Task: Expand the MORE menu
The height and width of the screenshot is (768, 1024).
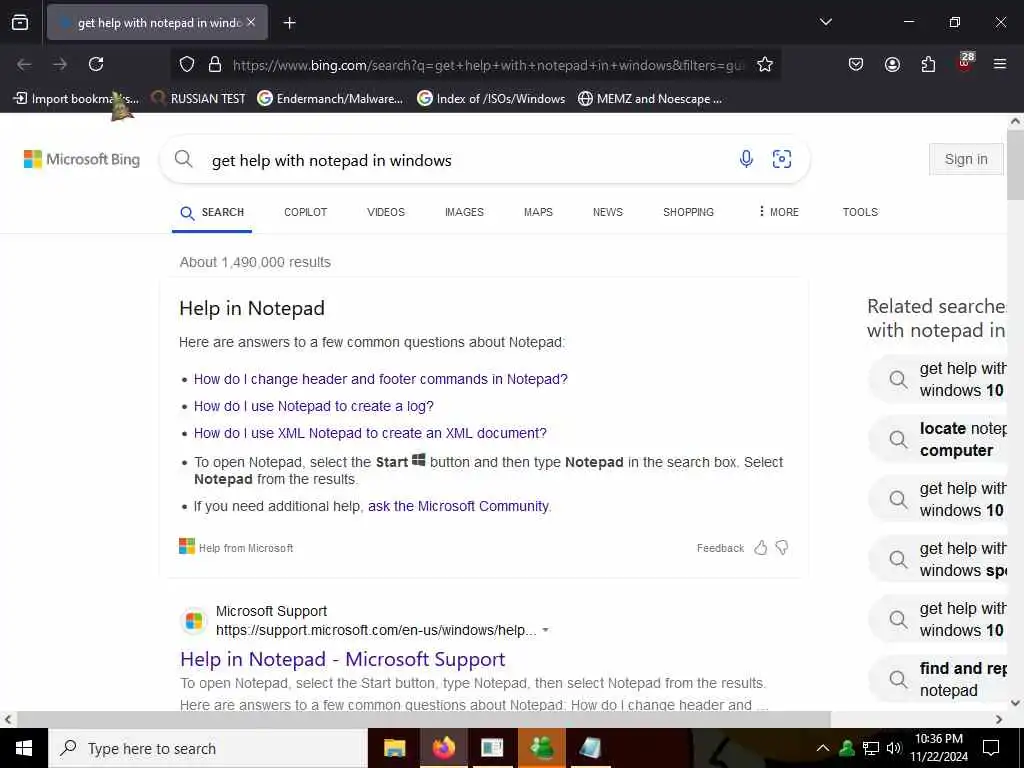Action: [x=778, y=212]
